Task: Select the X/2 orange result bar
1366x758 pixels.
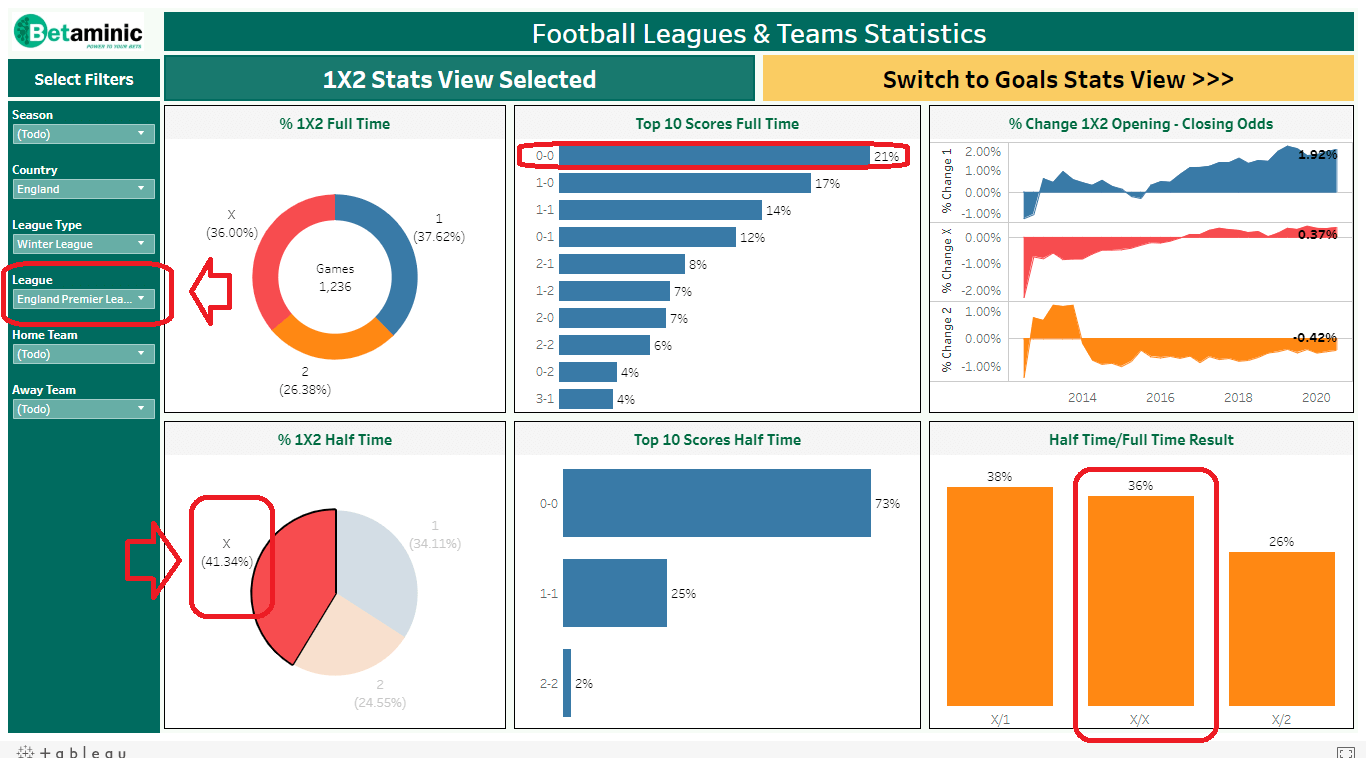Action: (1282, 629)
